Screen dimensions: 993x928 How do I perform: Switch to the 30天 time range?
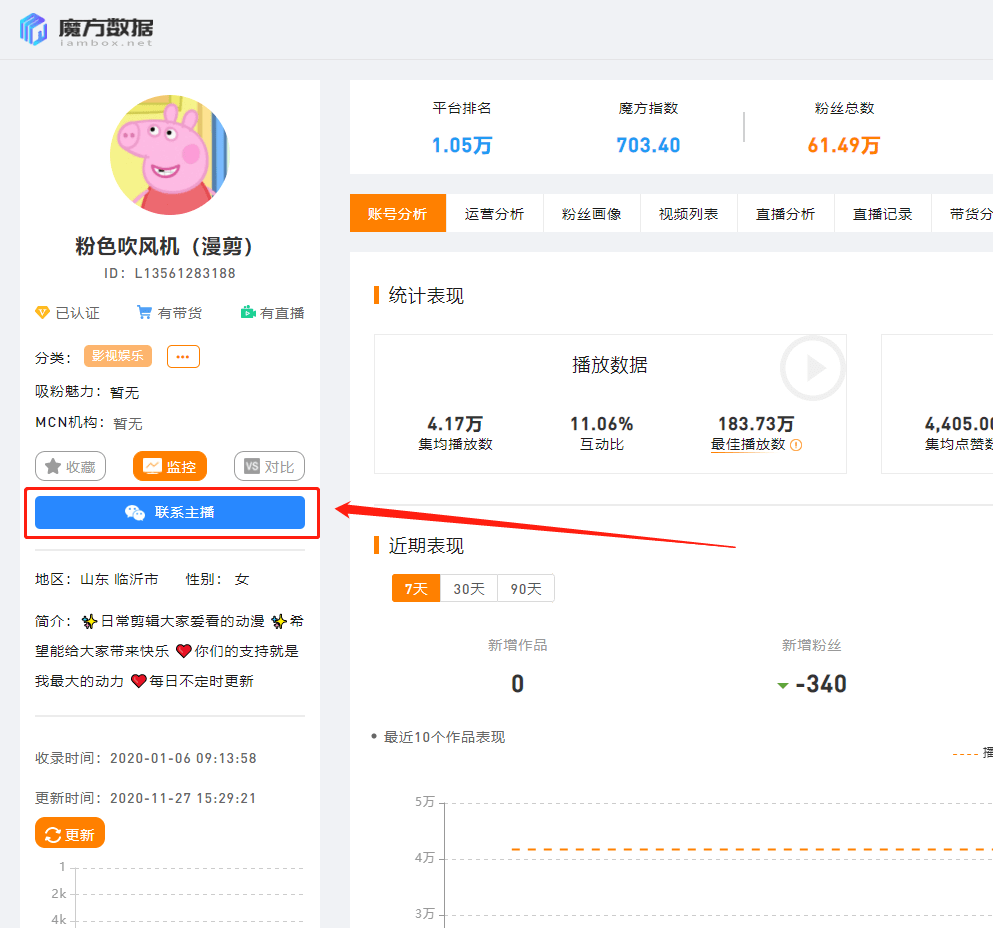469,589
